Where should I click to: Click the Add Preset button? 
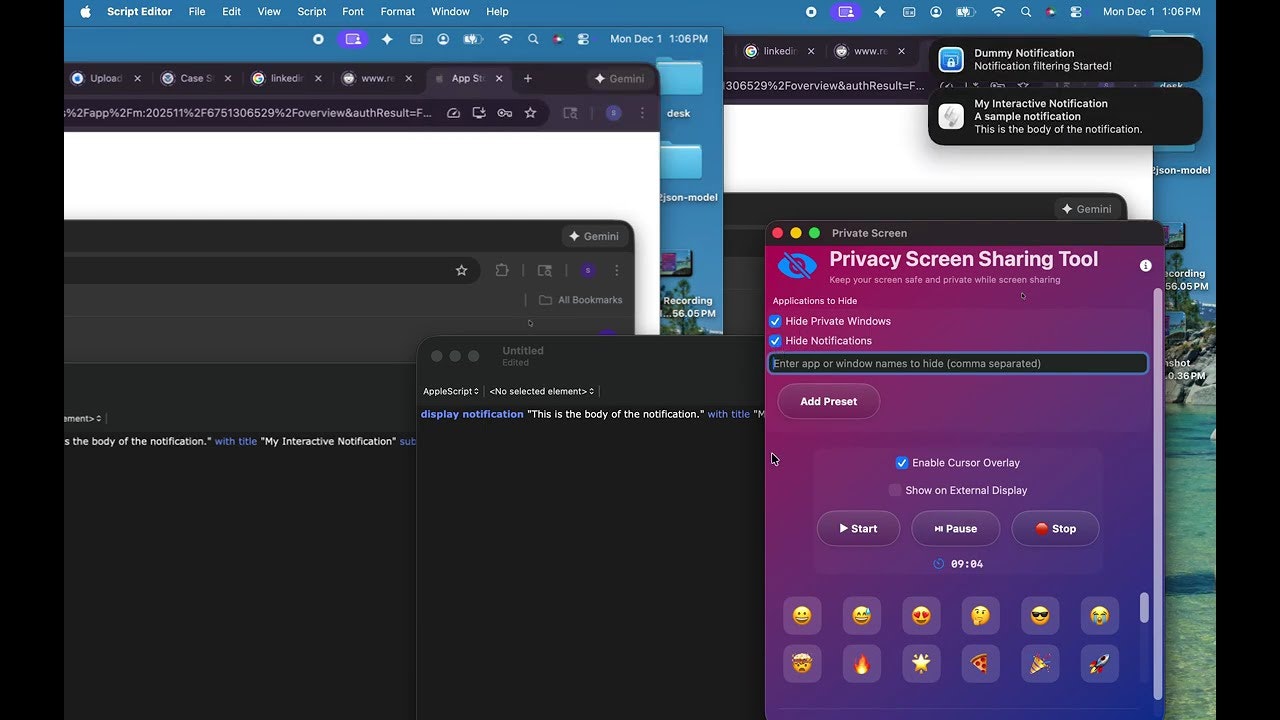[828, 401]
